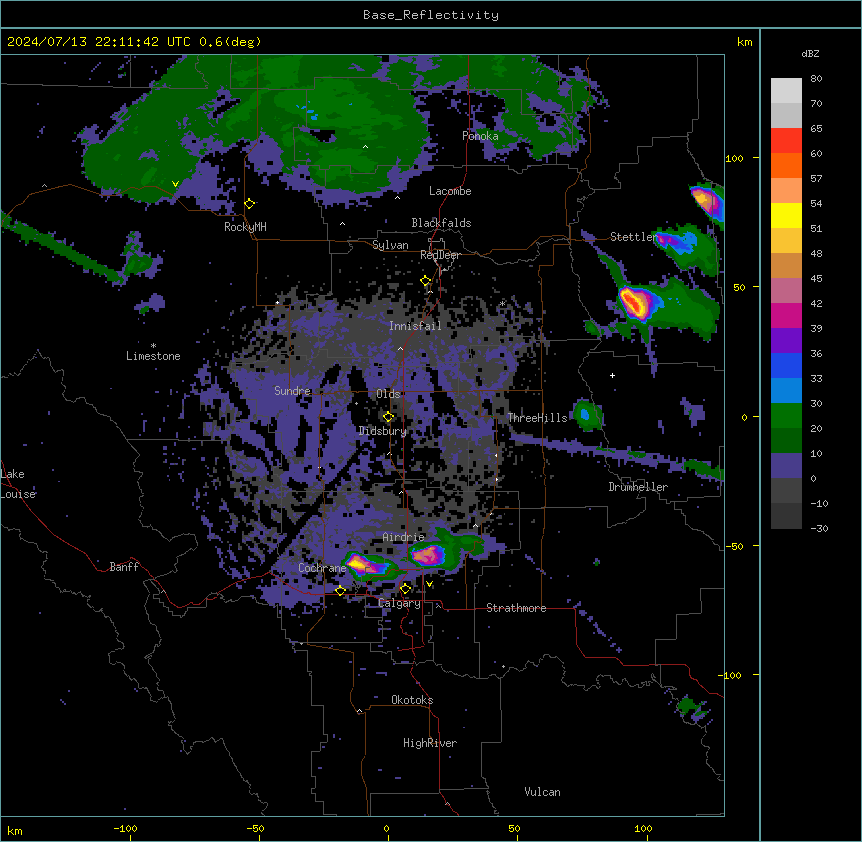Image resolution: width=862 pixels, height=842 pixels.
Task: Click the Limestone label
Action: click(x=153, y=356)
